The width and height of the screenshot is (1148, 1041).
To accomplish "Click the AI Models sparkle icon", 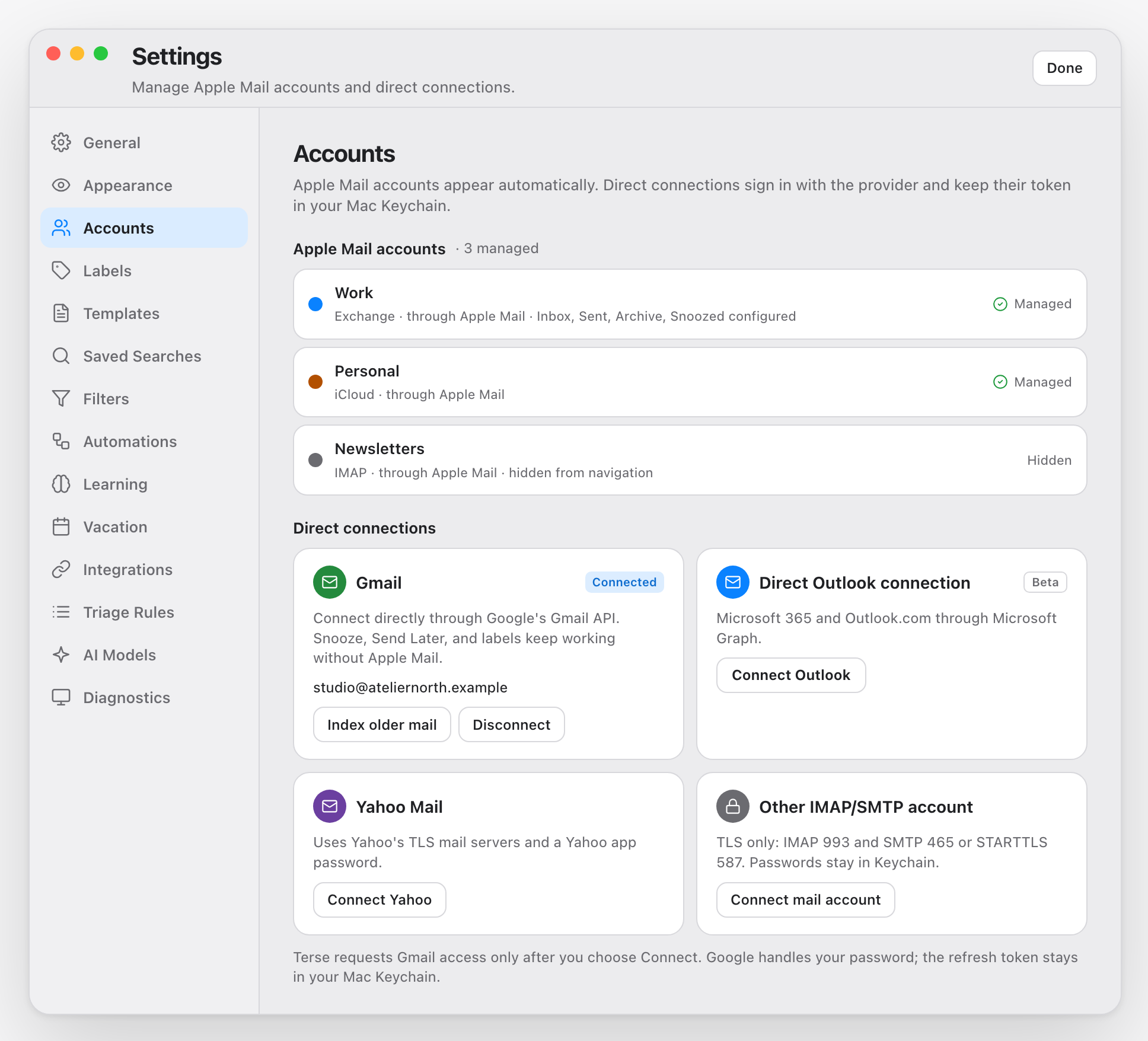I will point(61,655).
